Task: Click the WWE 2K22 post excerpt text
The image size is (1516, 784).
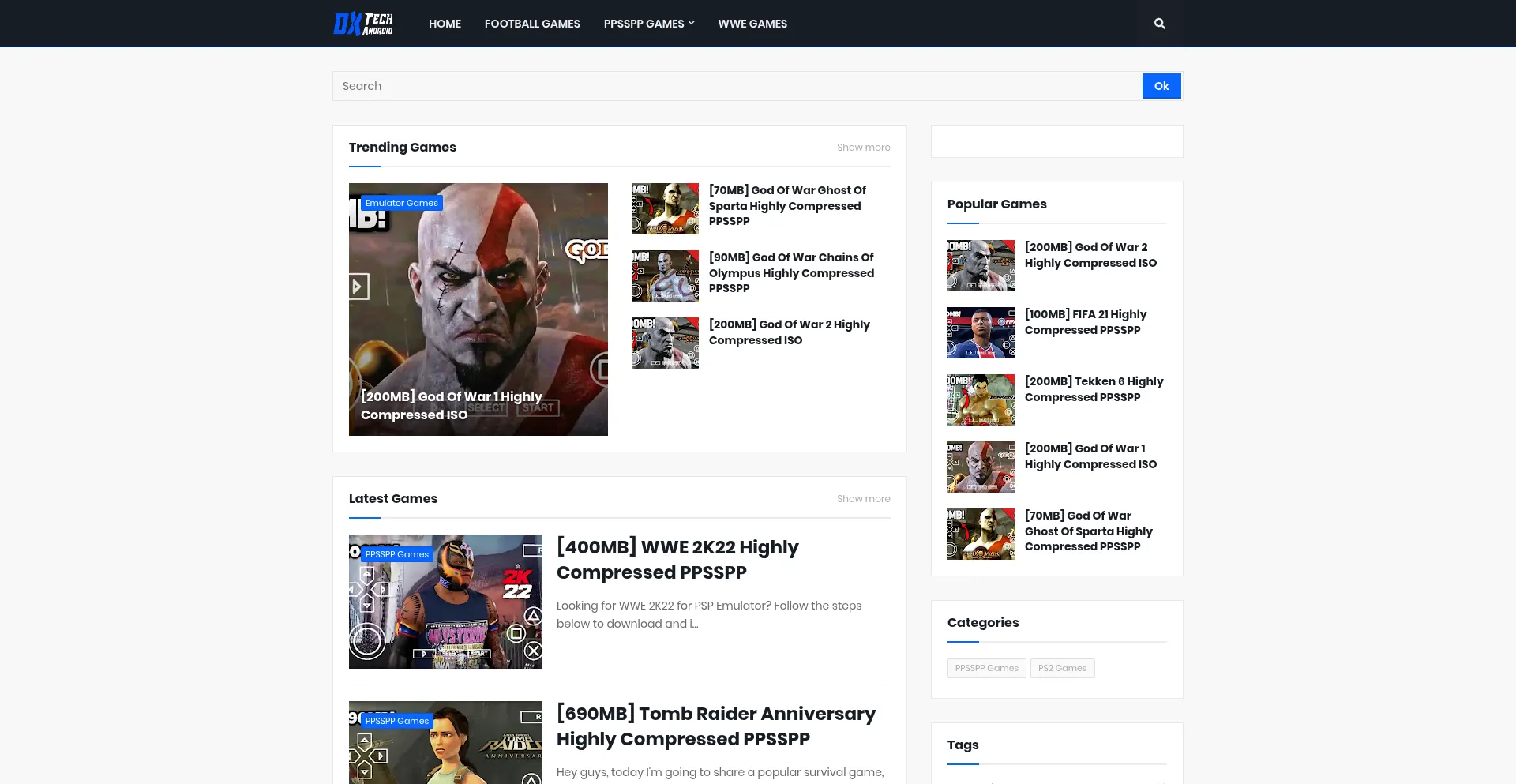Action: [x=709, y=614]
